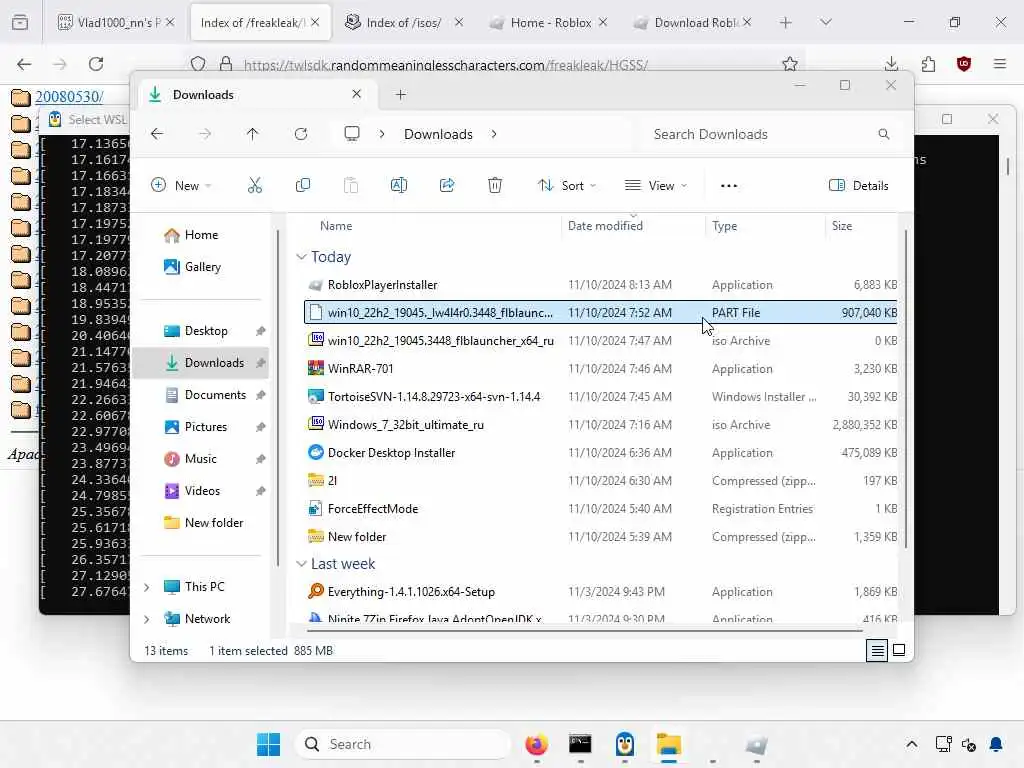Go to Documents in navigation pane

point(200,395)
